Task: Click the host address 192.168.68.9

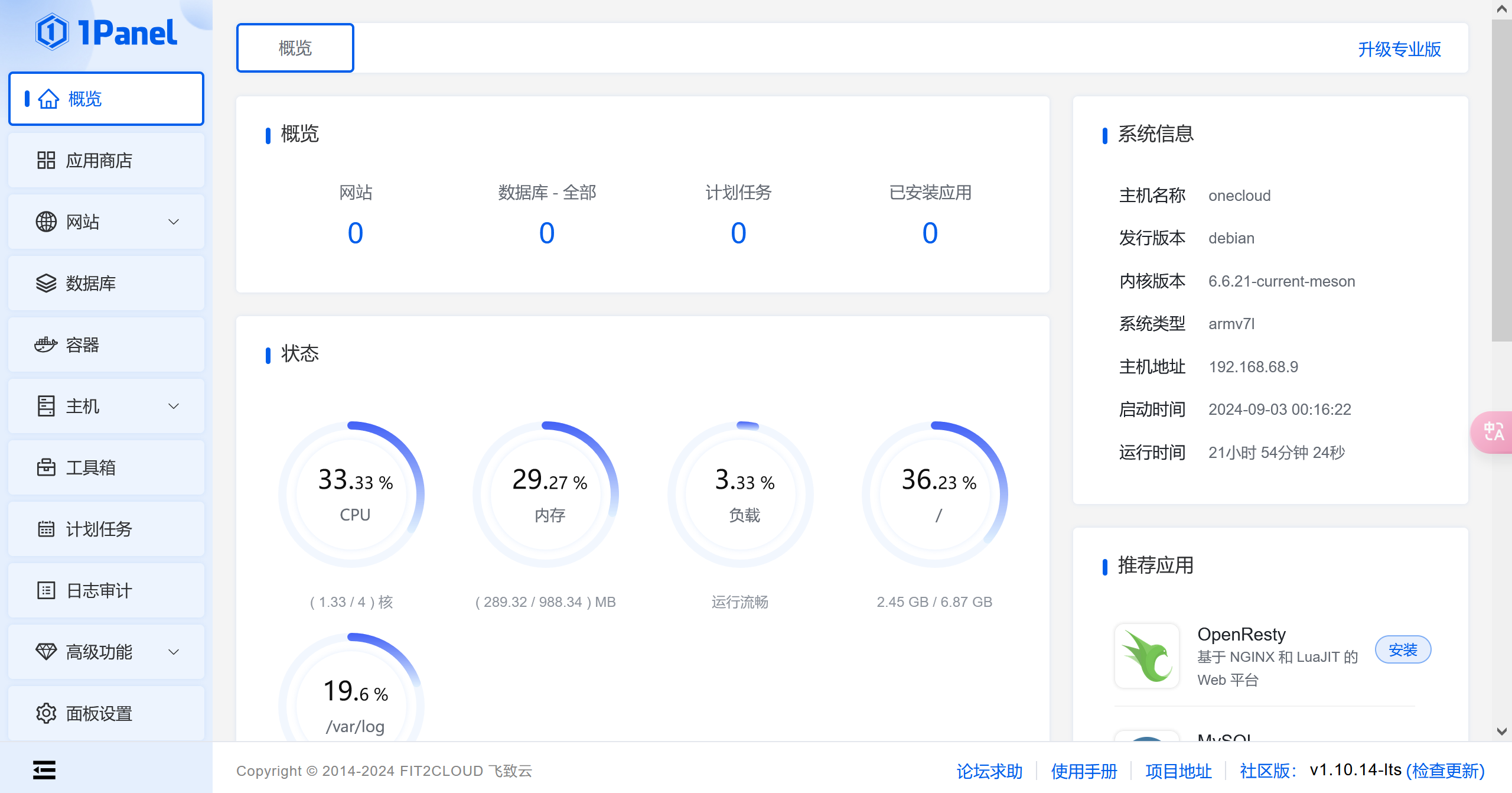Action: click(1253, 367)
